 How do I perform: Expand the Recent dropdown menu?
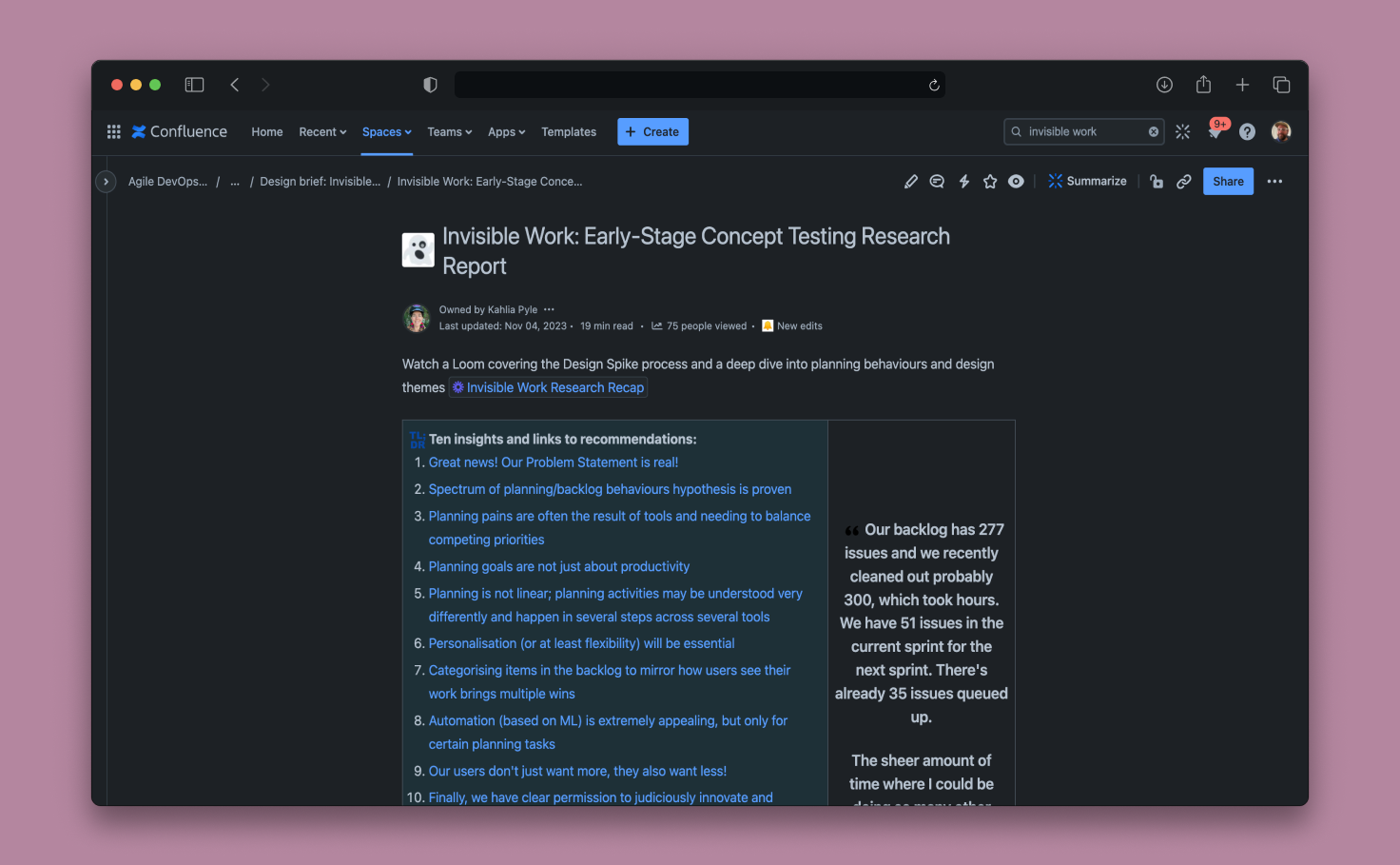coord(322,132)
